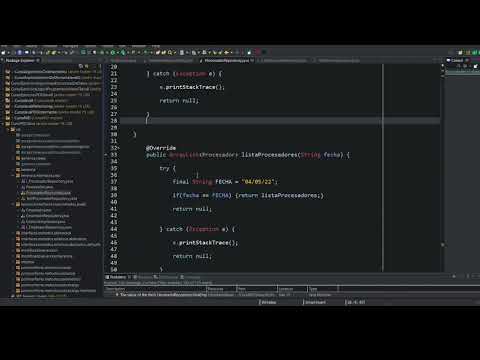Click the green Run toolbar icon
Screen dimensions: 480x360
pyautogui.click(x=113, y=52)
